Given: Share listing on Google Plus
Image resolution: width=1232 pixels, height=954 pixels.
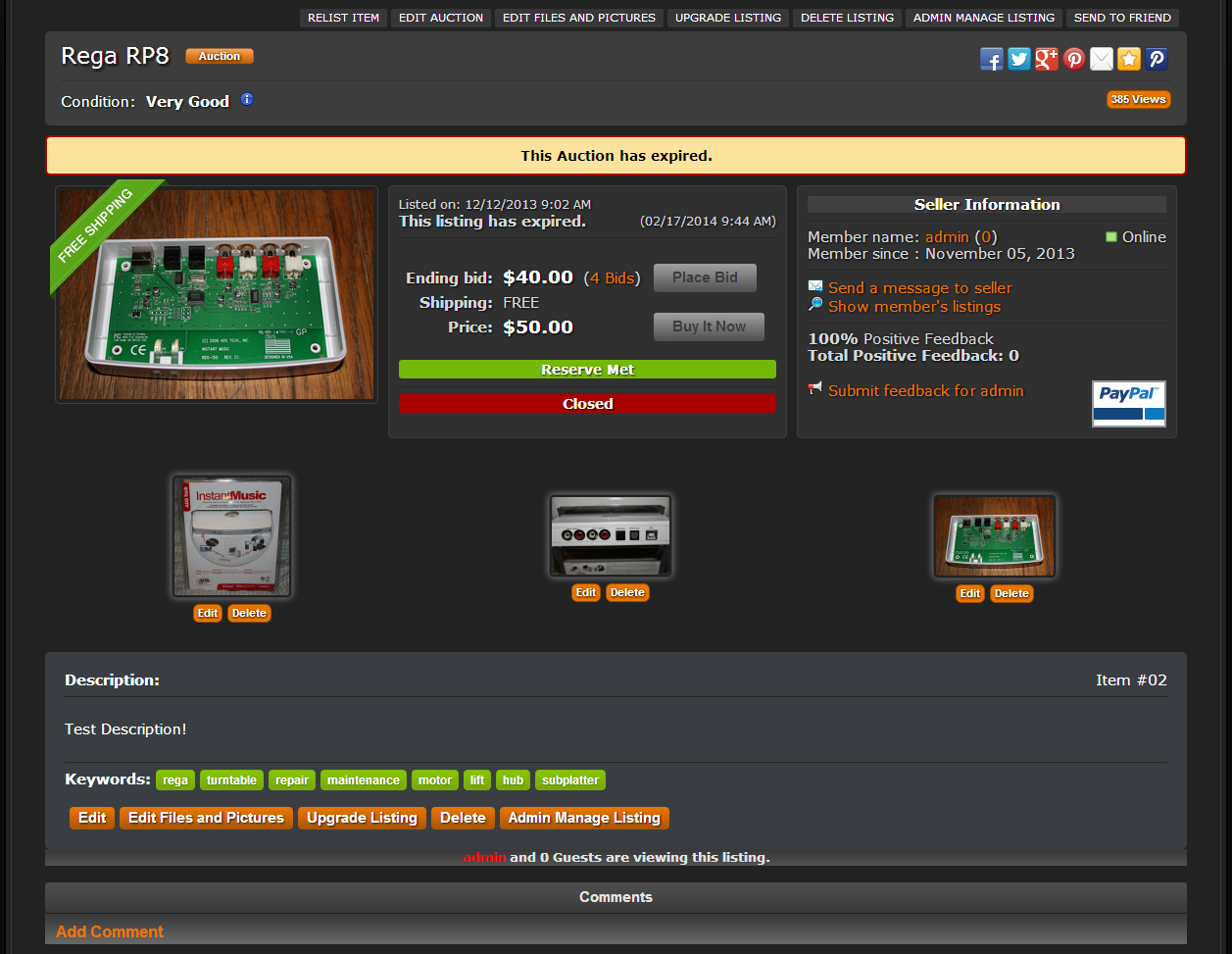Looking at the screenshot, I should tap(1047, 59).
